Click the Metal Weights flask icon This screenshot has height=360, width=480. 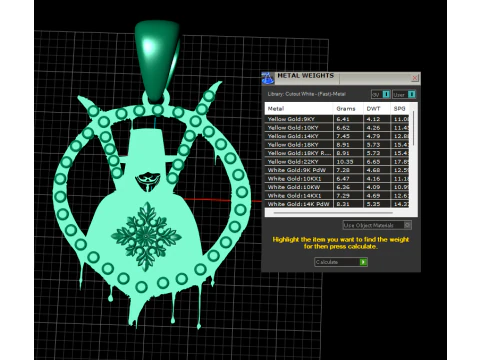pos(268,78)
